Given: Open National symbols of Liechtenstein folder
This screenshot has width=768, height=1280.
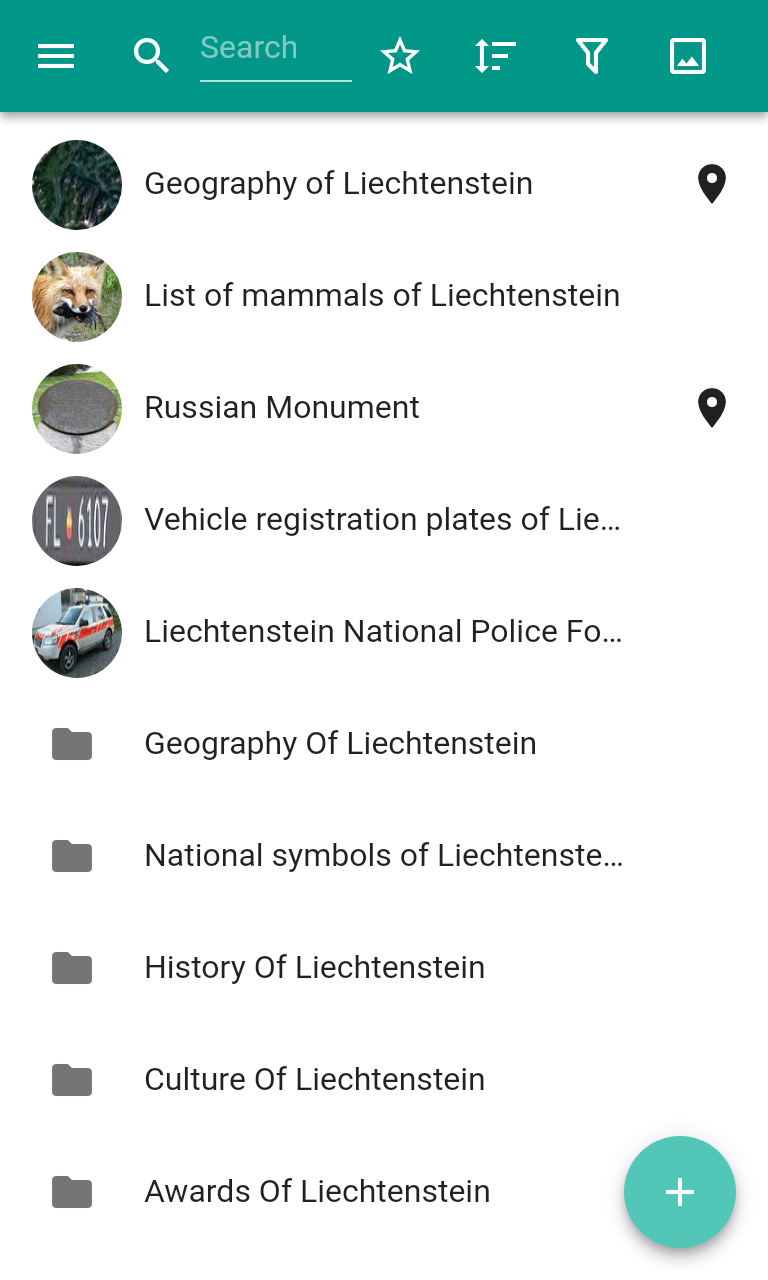Looking at the screenshot, I should point(383,856).
